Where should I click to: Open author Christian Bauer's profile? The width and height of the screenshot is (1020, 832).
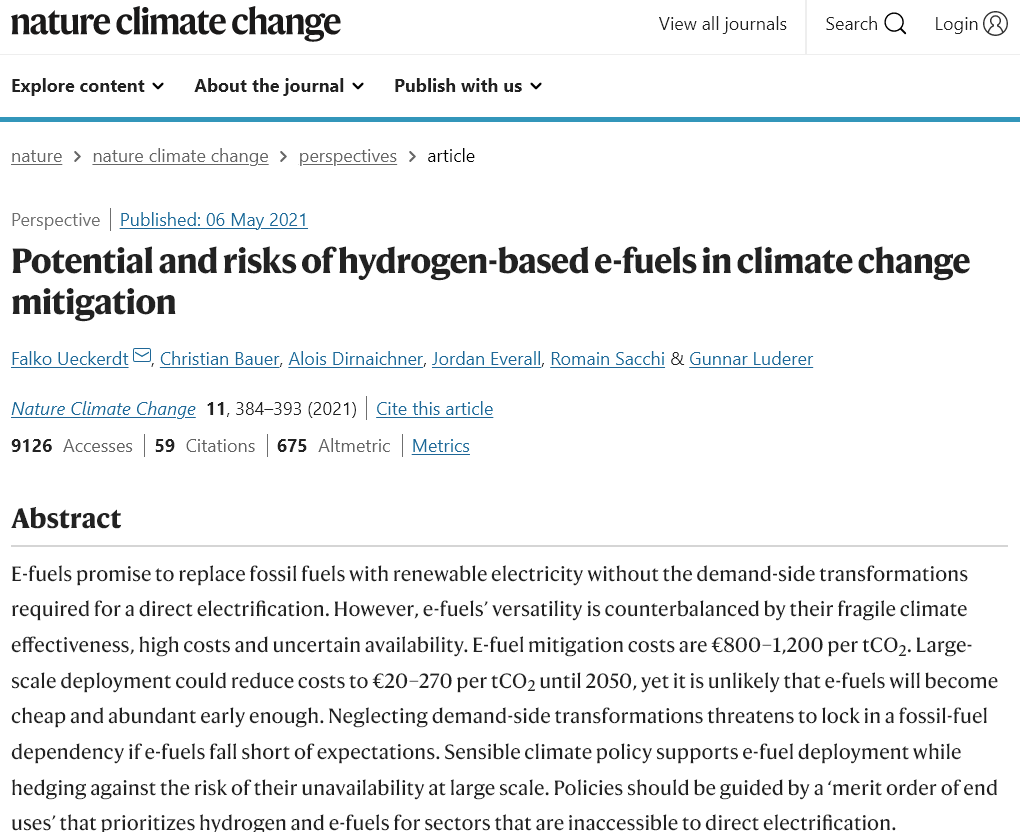point(219,359)
